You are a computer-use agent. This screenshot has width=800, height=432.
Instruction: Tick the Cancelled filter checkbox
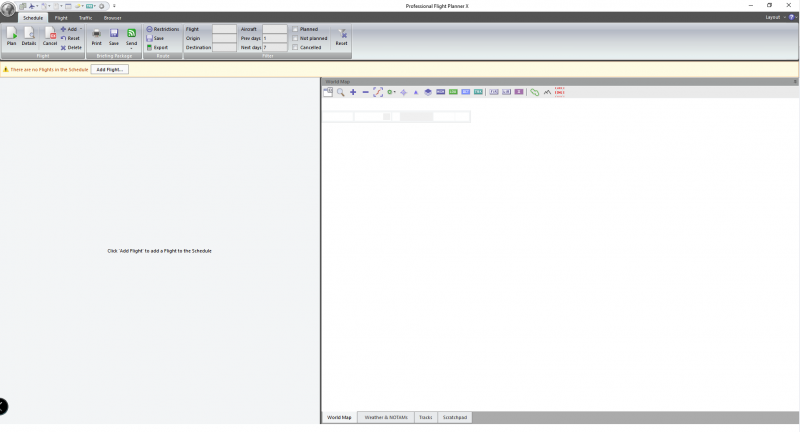pos(295,47)
